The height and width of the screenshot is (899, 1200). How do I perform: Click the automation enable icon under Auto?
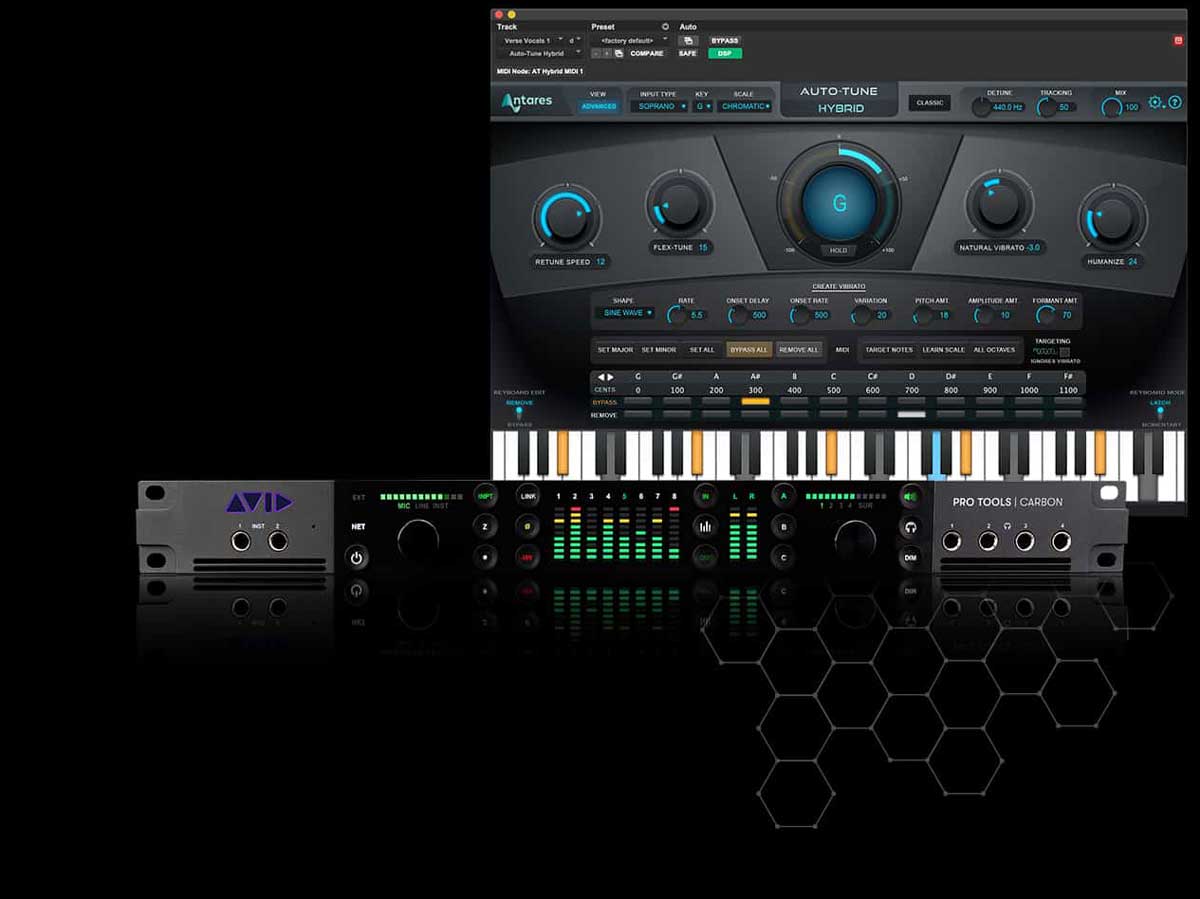689,40
